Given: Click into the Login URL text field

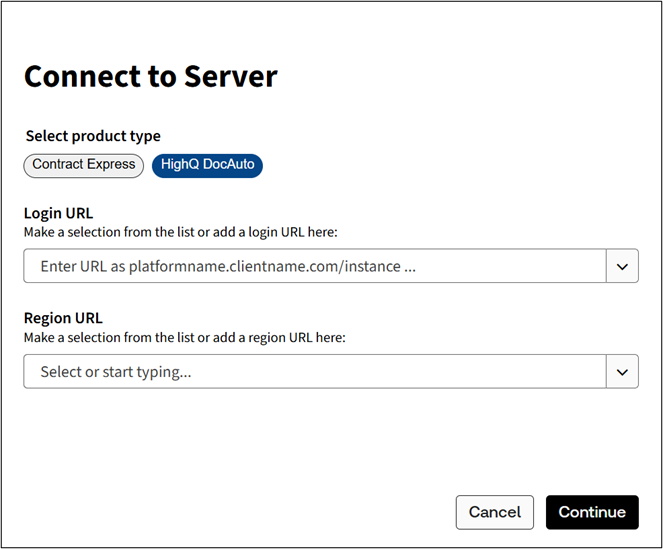Looking at the screenshot, I should (x=315, y=267).
